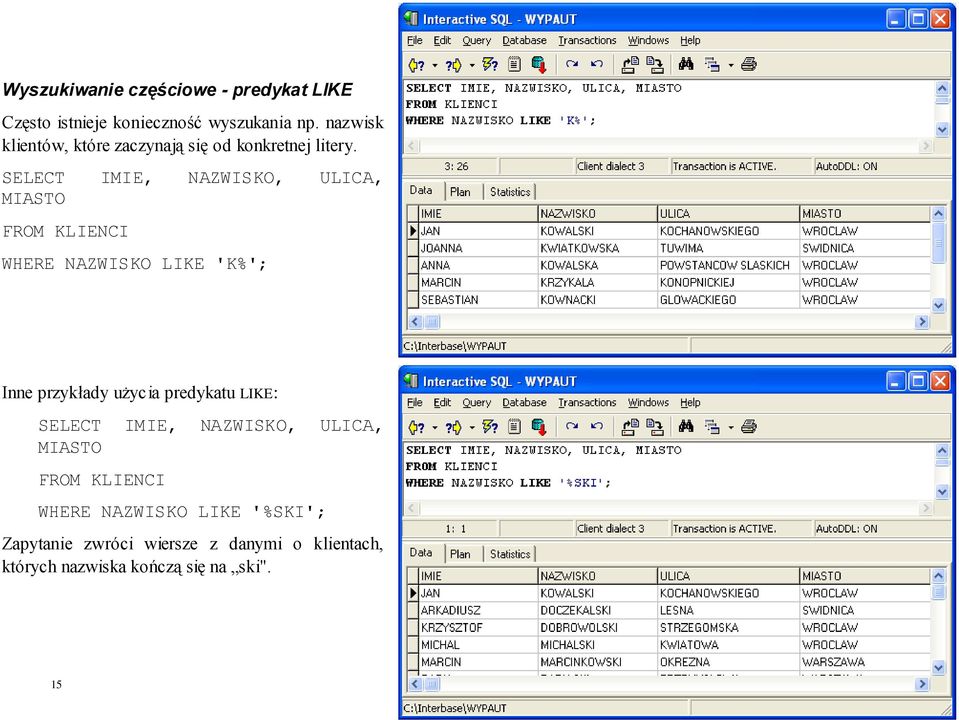This screenshot has width=959, height=720.
Task: Click left-curving arrow icon in 'K%' window toolbar
Action: [597, 64]
